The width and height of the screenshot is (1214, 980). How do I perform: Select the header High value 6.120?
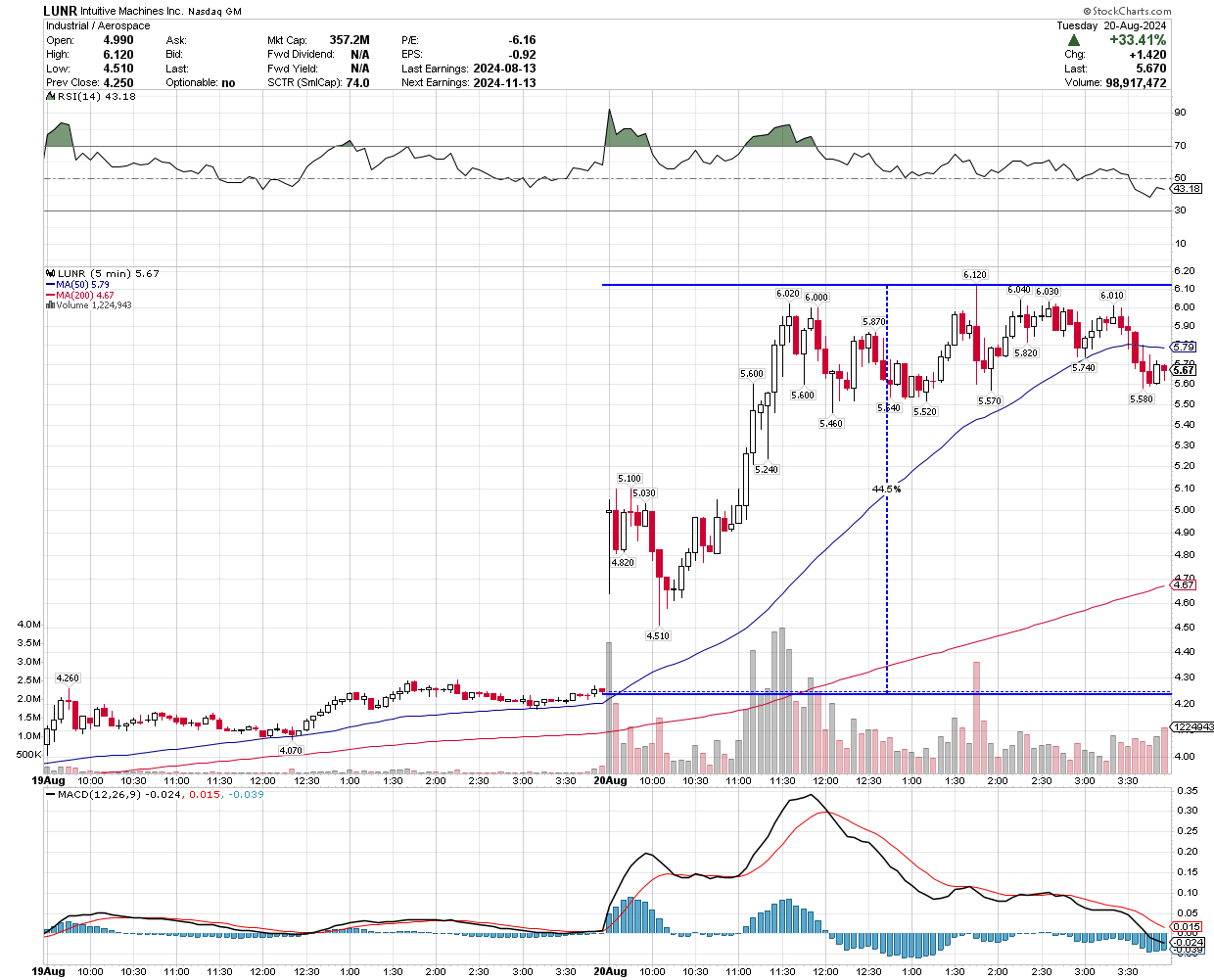[x=118, y=55]
